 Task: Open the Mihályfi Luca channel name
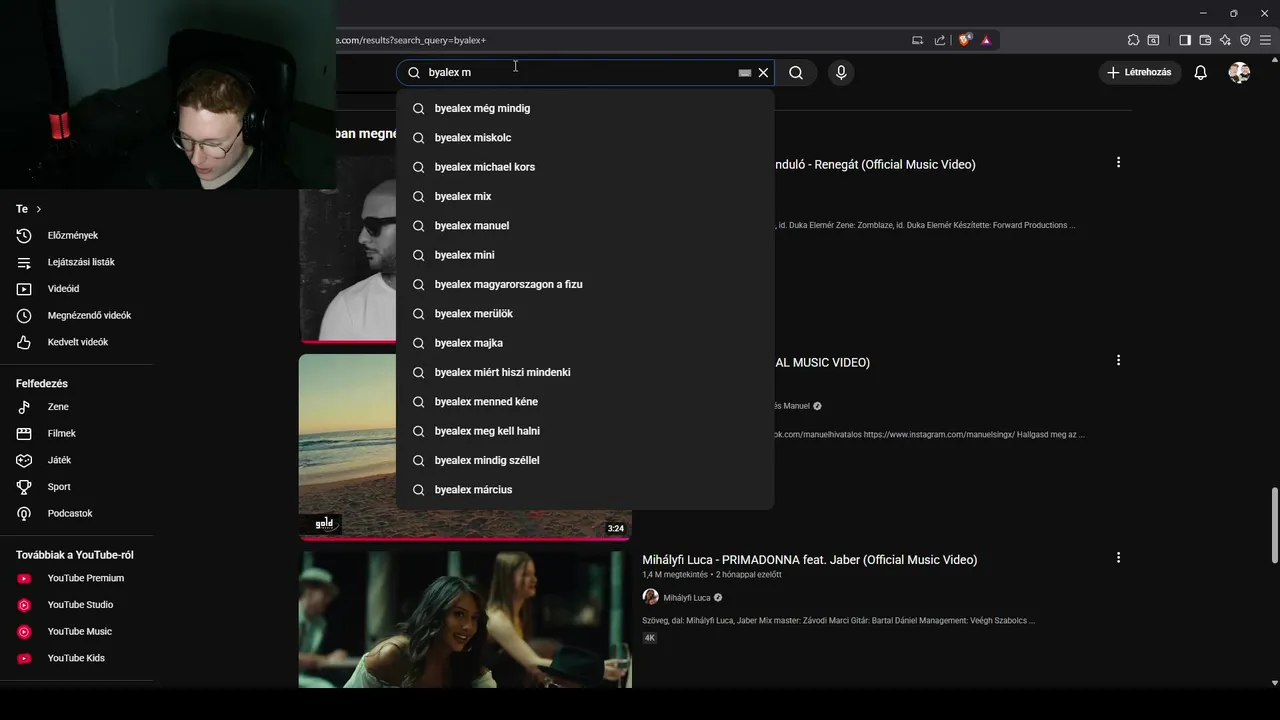(x=687, y=598)
